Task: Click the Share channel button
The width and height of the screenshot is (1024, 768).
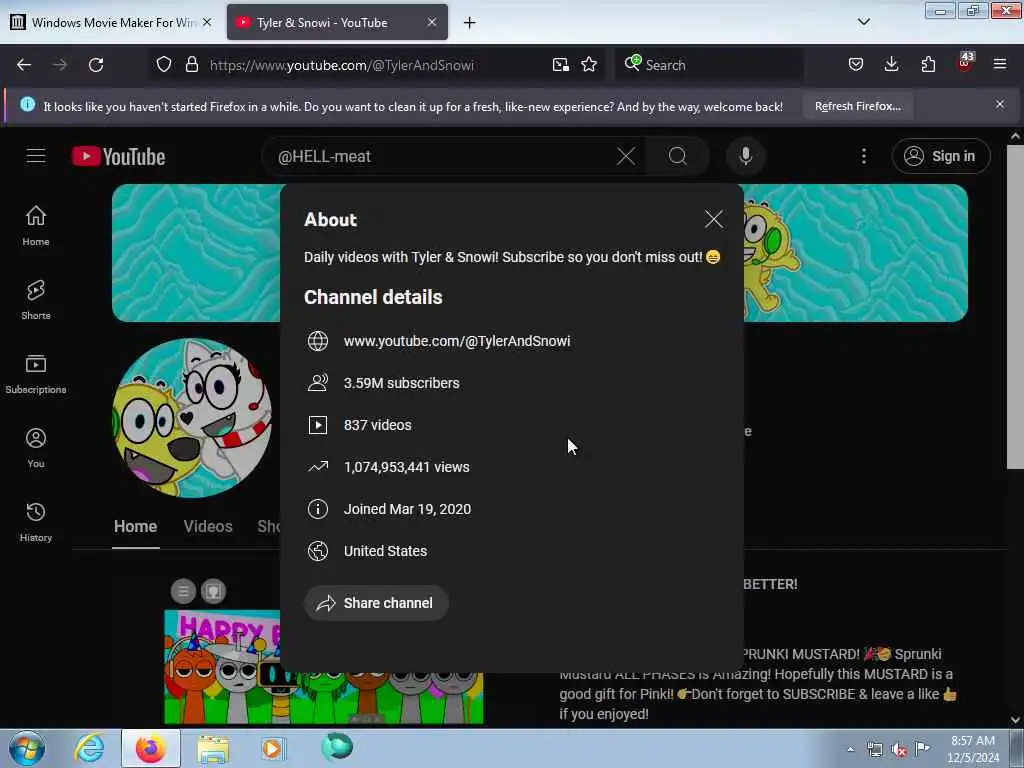Action: point(376,603)
